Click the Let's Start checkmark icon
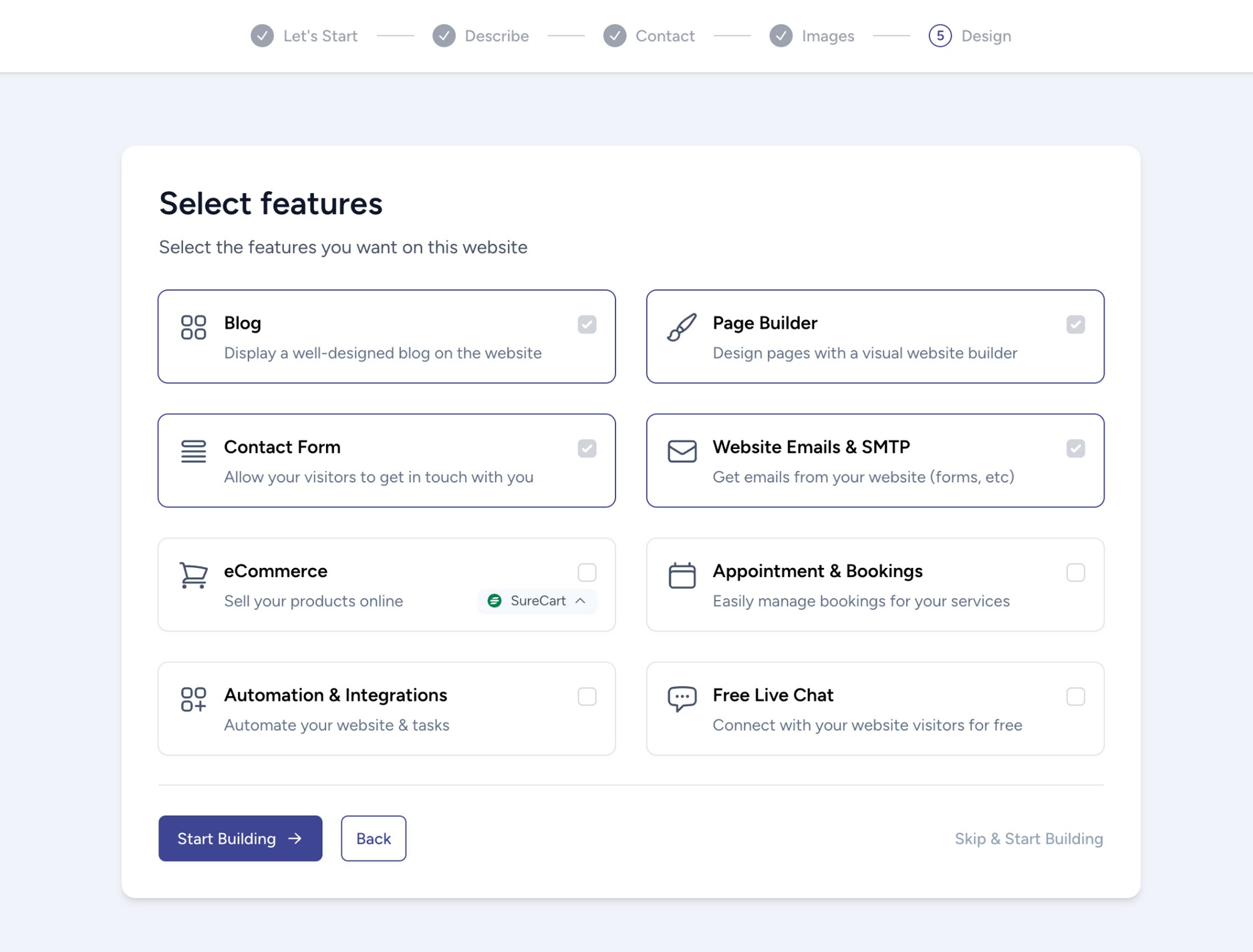 point(263,35)
